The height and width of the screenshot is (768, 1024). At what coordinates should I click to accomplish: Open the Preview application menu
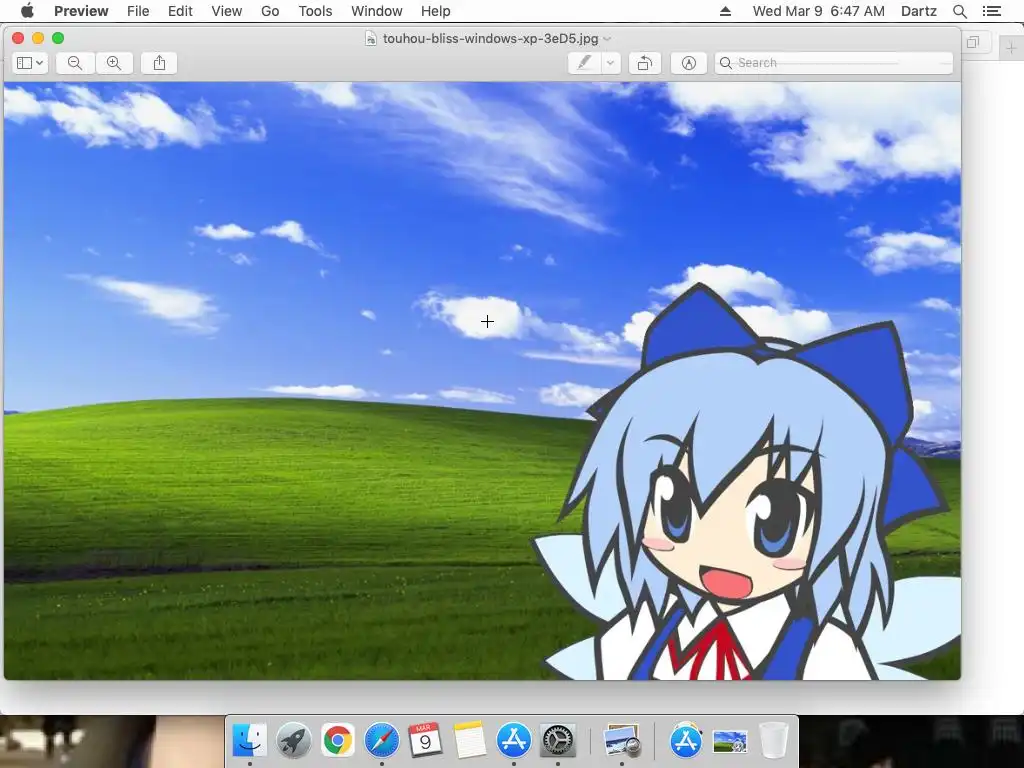(x=81, y=11)
